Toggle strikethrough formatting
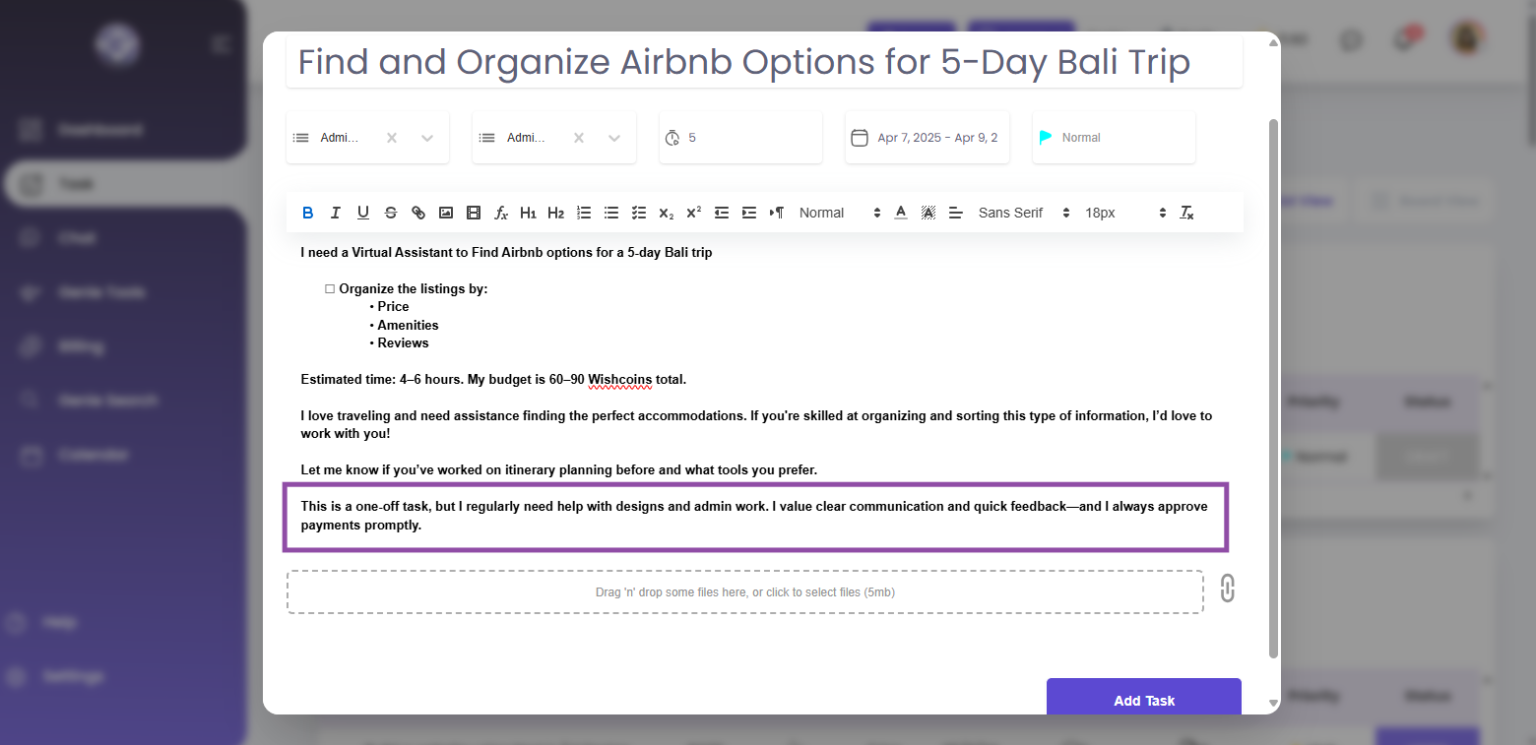Viewport: 1536px width, 745px height. click(x=391, y=213)
